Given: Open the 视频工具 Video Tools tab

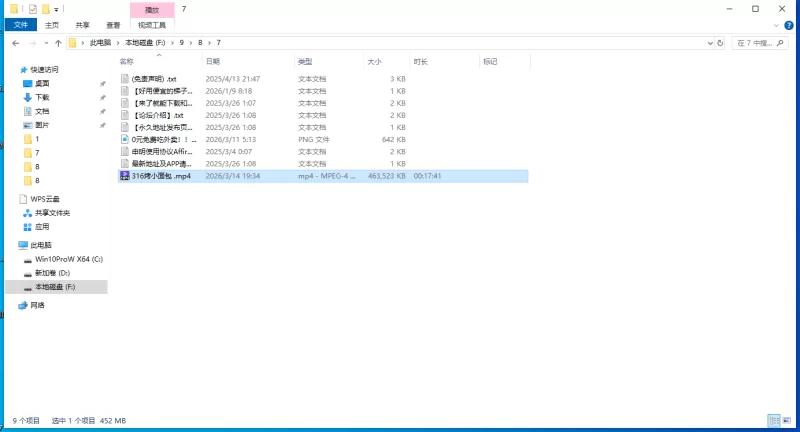Looking at the screenshot, I should pyautogui.click(x=150, y=25).
